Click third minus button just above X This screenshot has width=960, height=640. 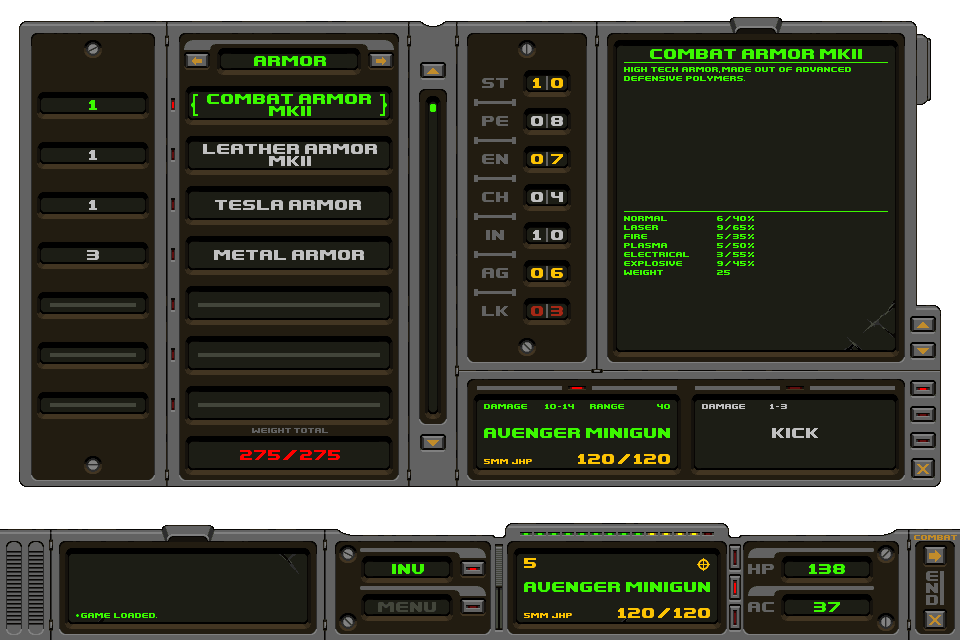[923, 440]
